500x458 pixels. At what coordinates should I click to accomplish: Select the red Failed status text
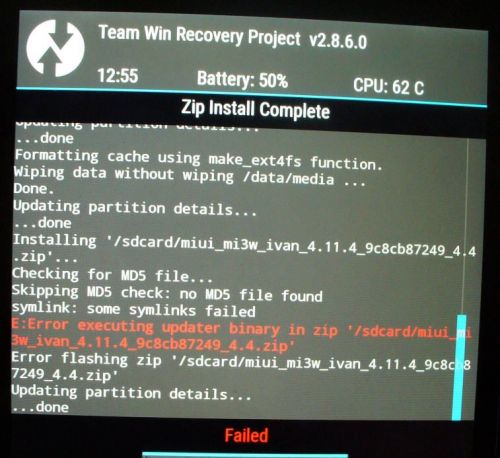tap(246, 436)
